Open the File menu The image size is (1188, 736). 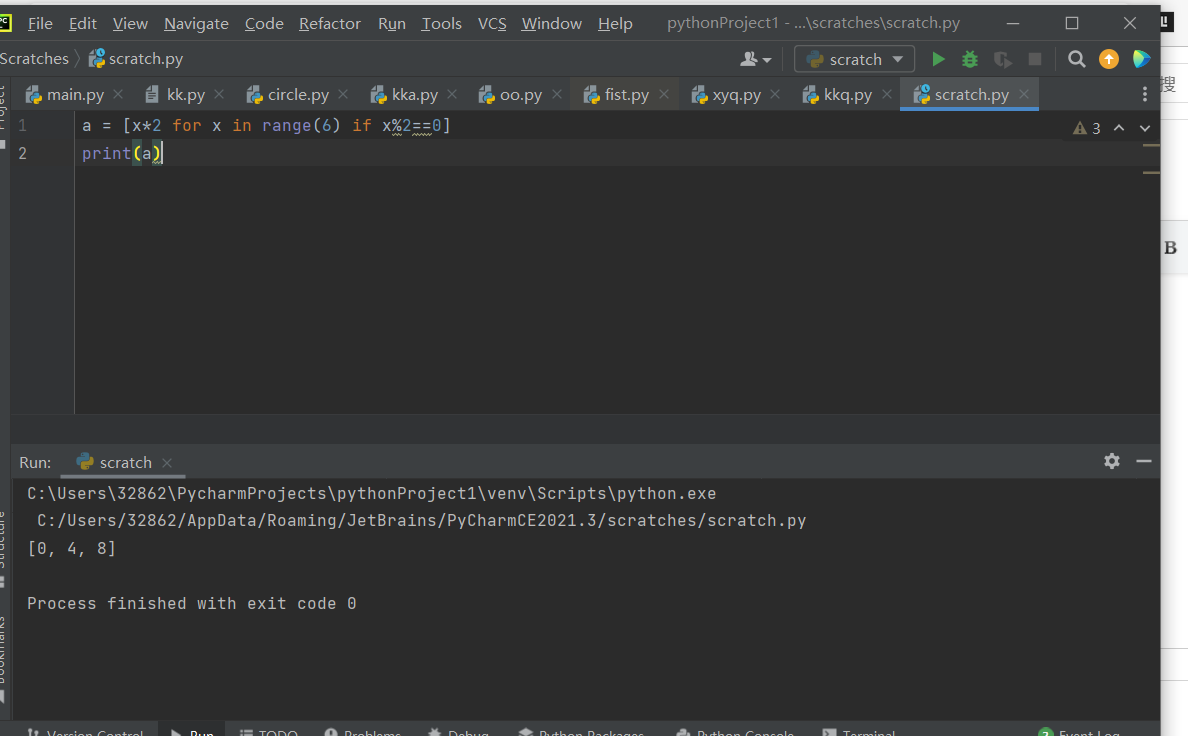[40, 23]
